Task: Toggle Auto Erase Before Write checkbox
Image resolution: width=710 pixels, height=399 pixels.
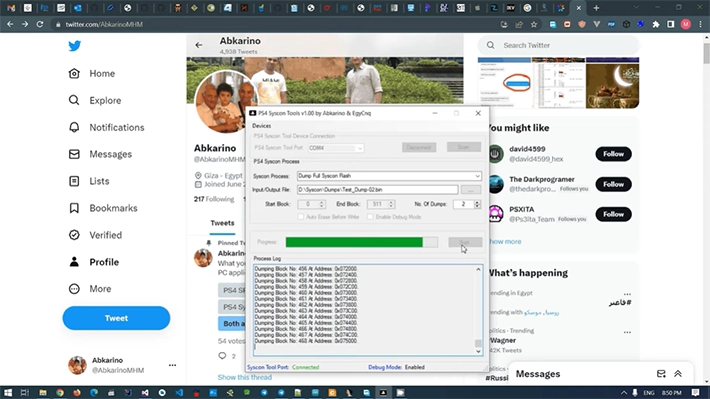Action: (301, 217)
